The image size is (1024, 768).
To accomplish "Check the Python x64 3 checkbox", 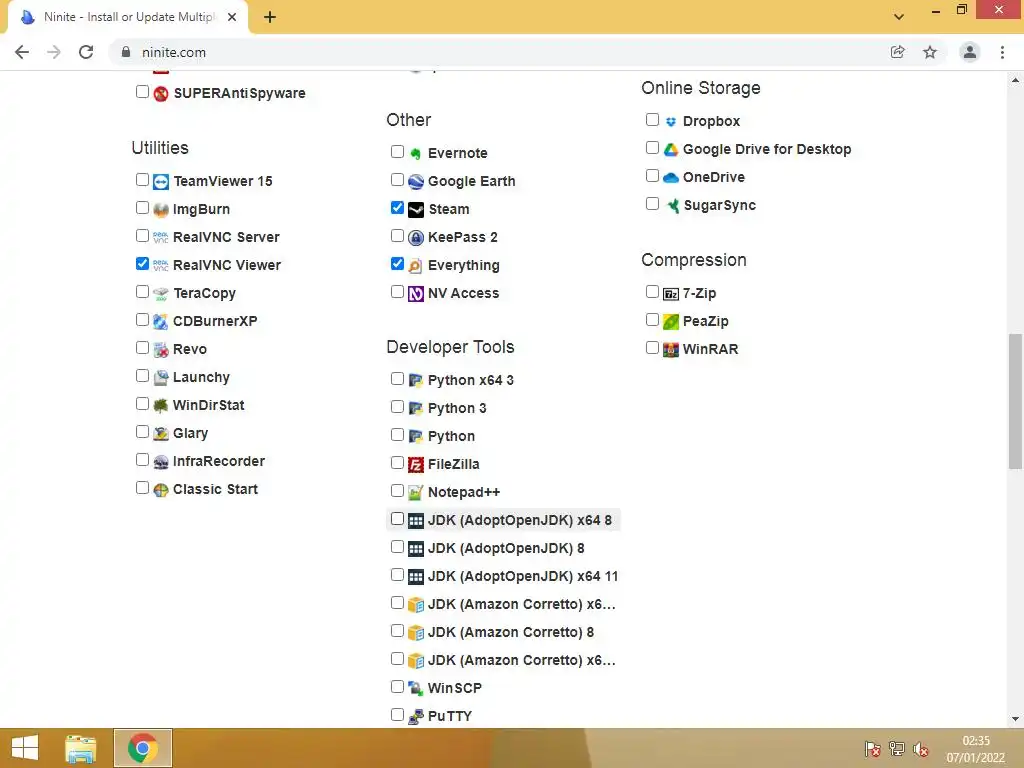I will click(397, 379).
